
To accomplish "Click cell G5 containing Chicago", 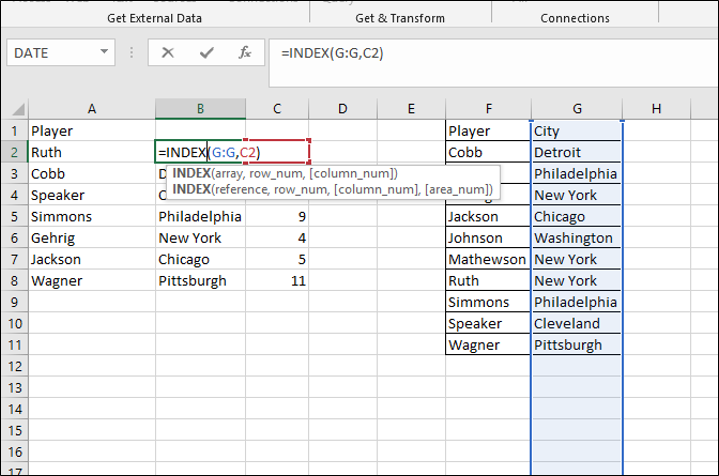I will 577,216.
